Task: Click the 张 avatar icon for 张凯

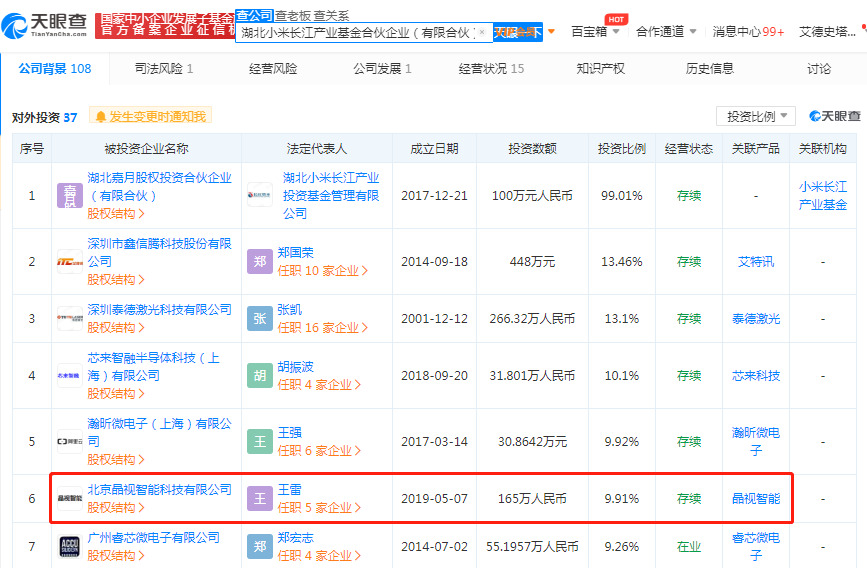Action: 260,319
